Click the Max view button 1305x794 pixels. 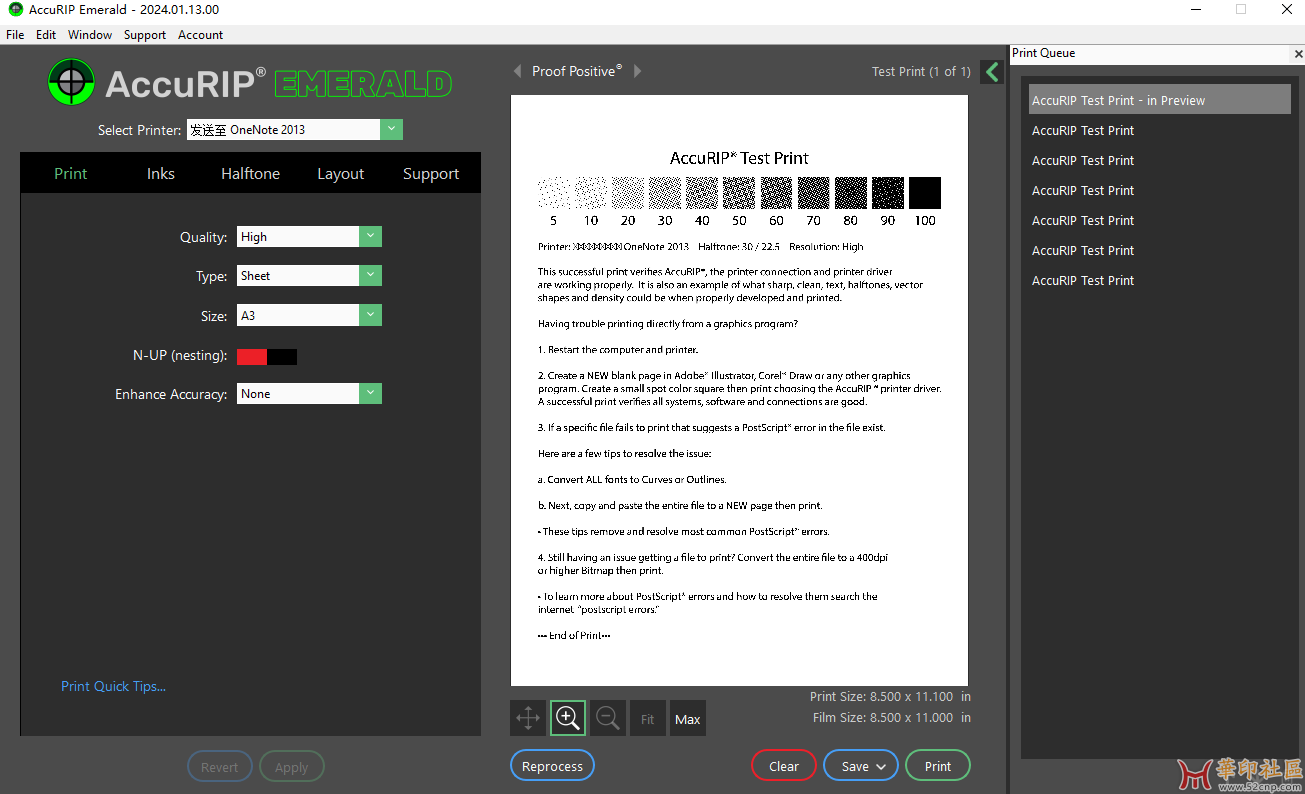click(x=688, y=718)
